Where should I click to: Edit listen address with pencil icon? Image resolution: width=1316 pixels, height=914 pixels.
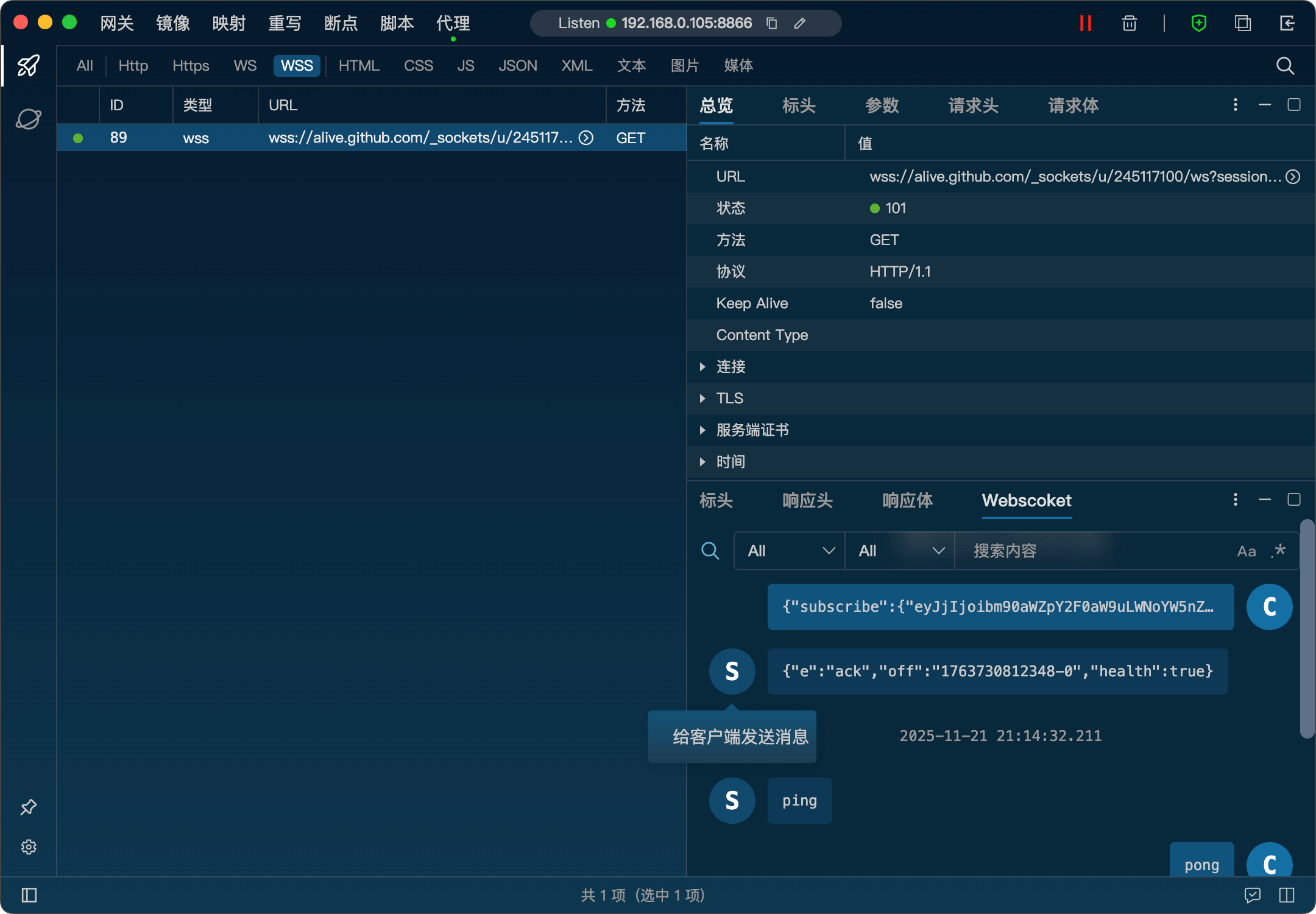tap(800, 23)
